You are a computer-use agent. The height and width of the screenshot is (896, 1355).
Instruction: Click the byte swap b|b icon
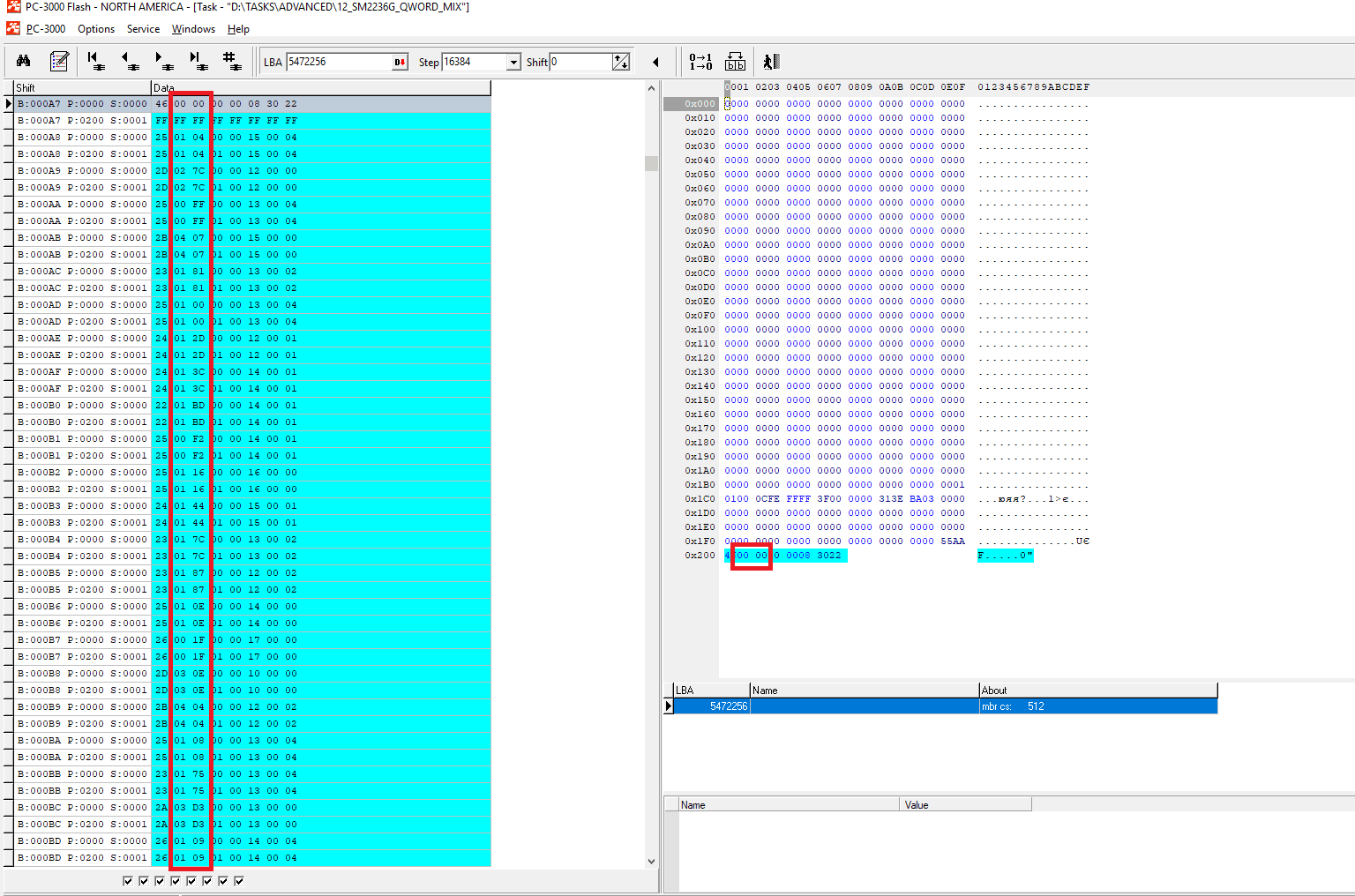tap(735, 61)
